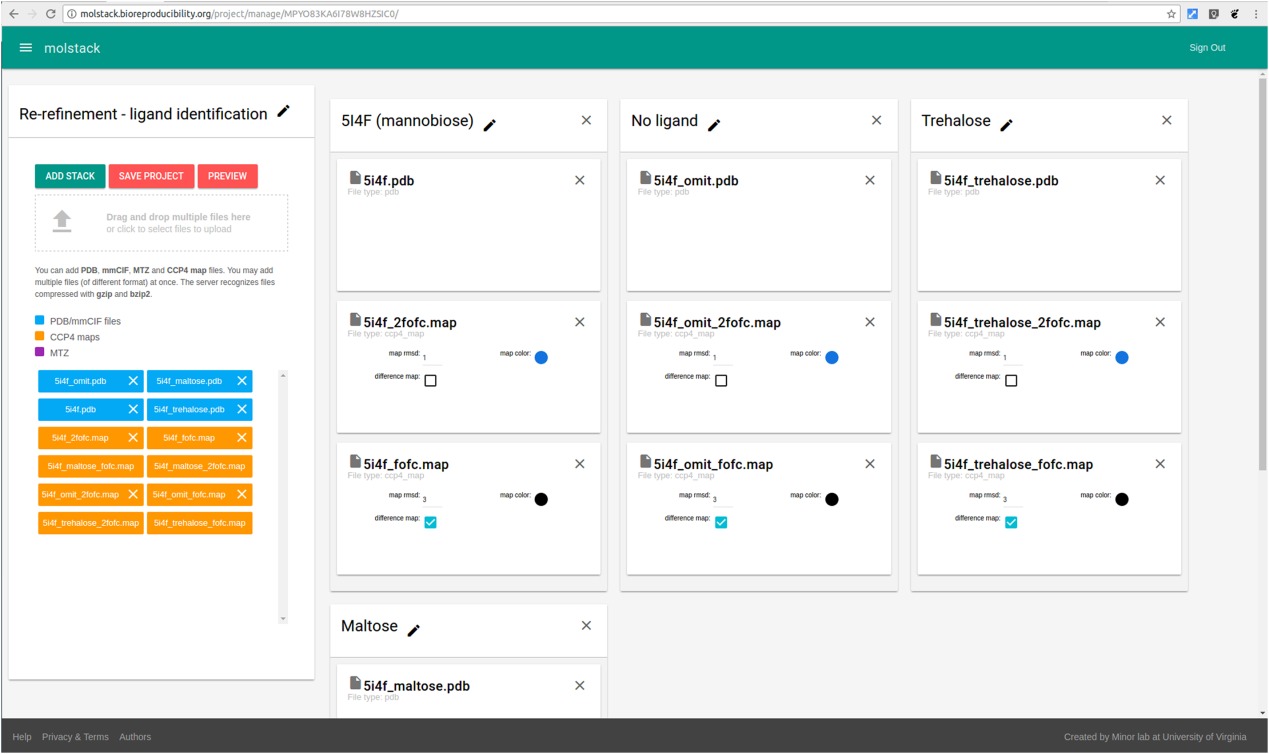Click the drag and drop file upload area
The height and width of the screenshot is (754, 1269).
point(161,222)
